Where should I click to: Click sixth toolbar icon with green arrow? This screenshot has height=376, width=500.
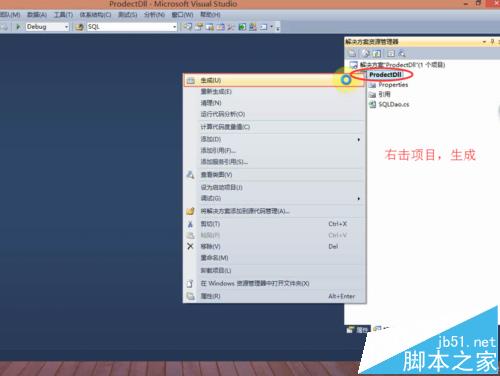(242, 27)
